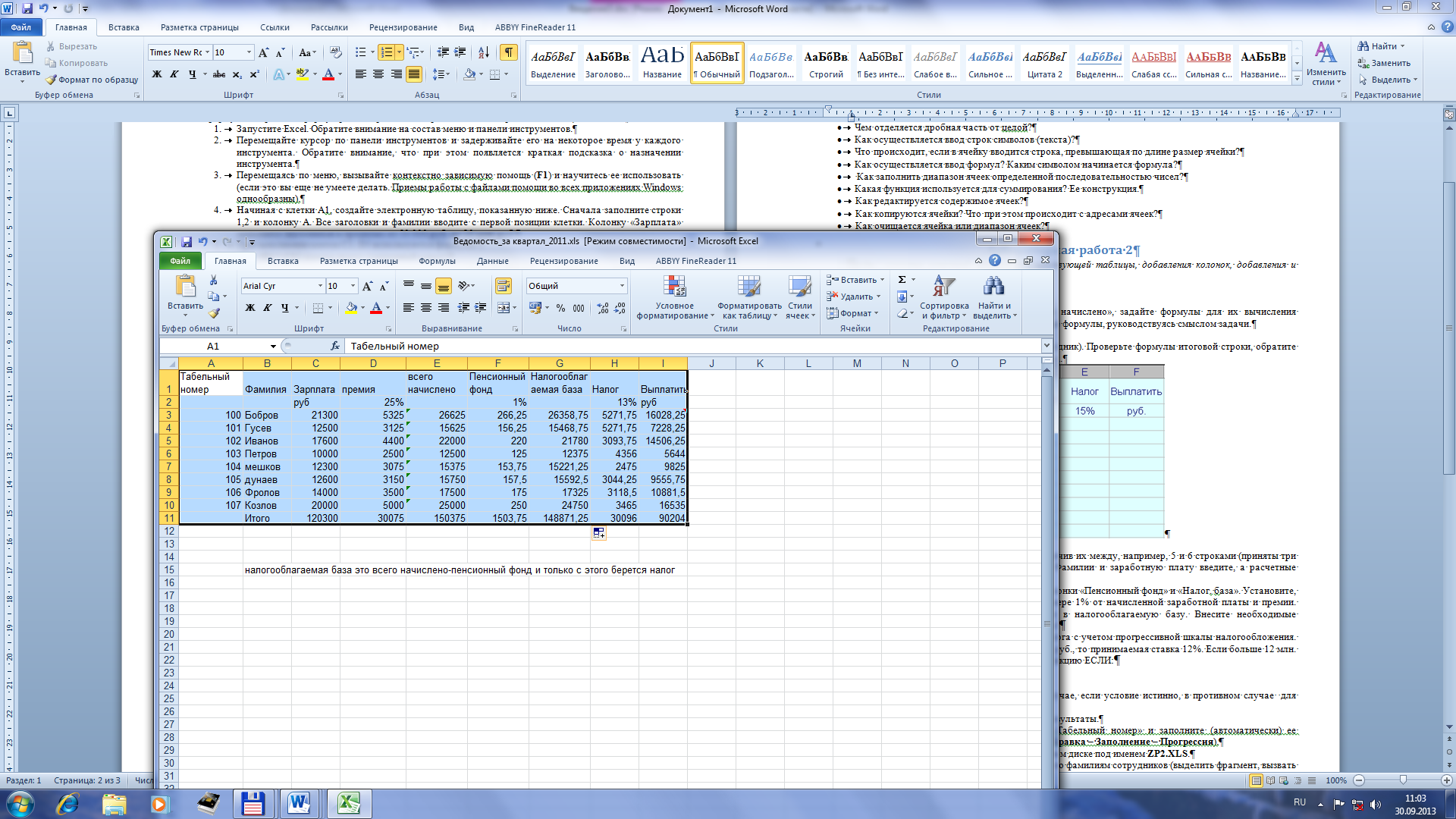Screen dimensions: 1456x819
Task: Click Найти button in Word ribbon
Action: (1382, 46)
